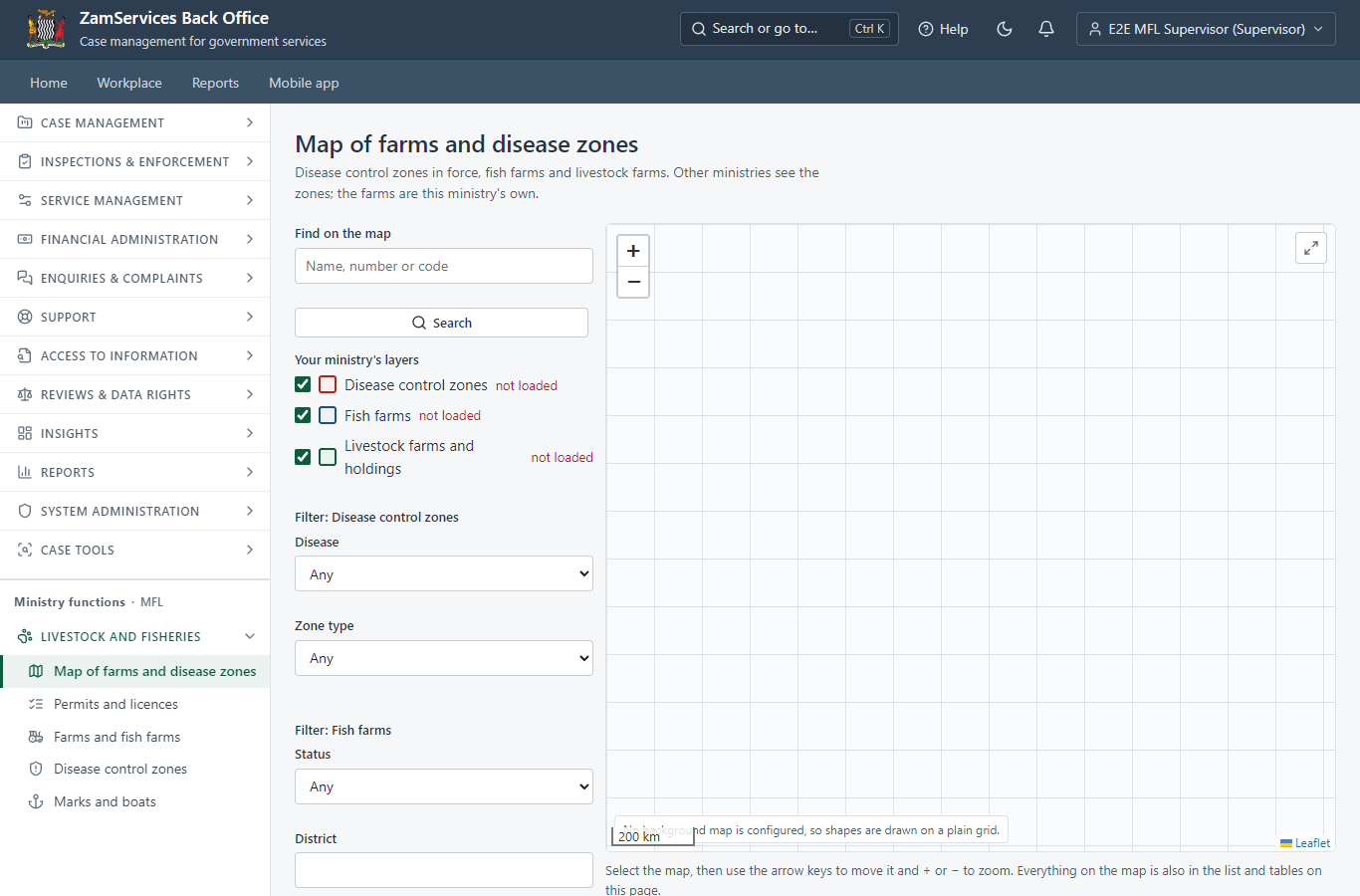Click the Support lifebuoy icon
The height and width of the screenshot is (896, 1360).
pyautogui.click(x=25, y=317)
